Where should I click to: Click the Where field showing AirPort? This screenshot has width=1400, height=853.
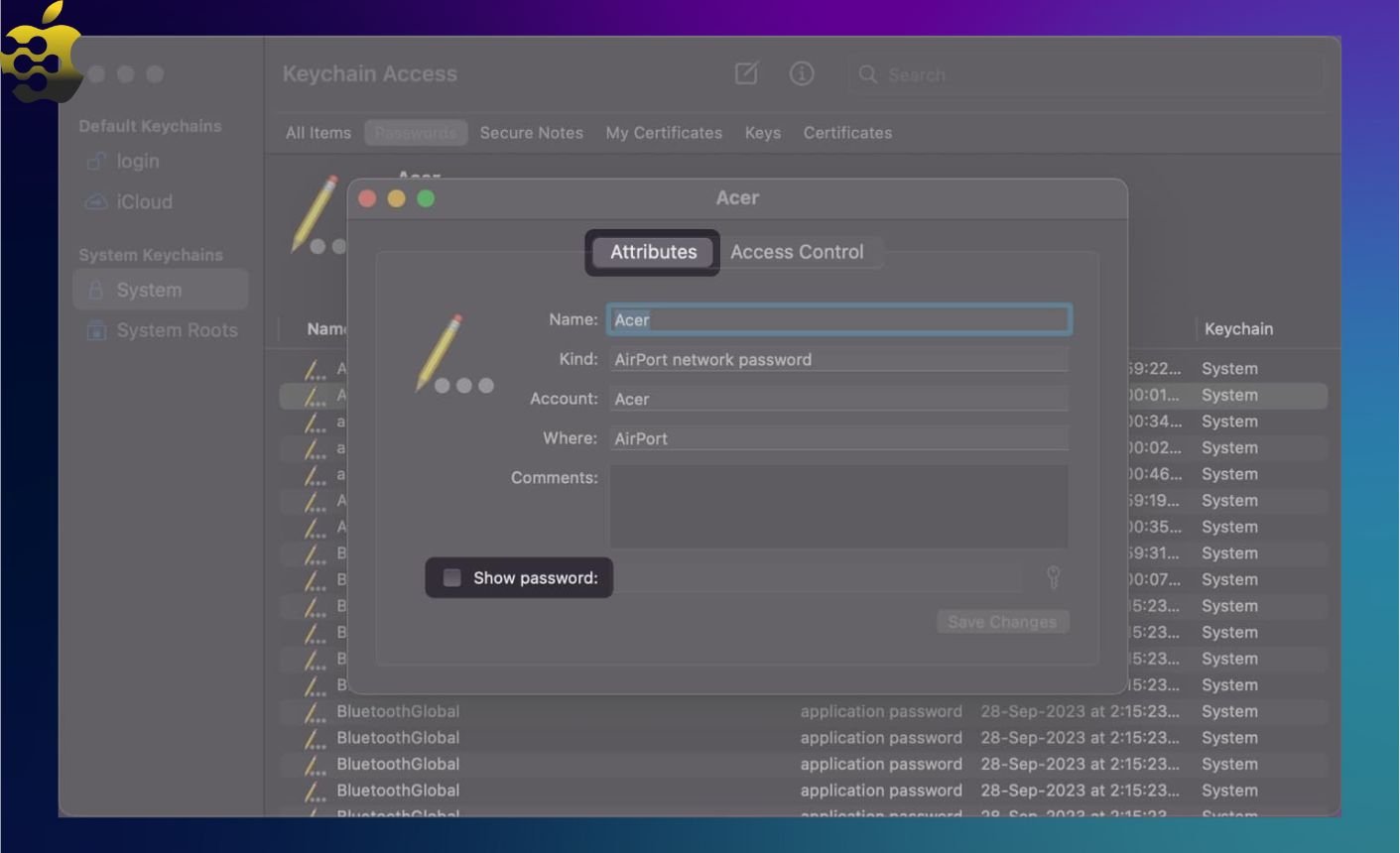(x=838, y=438)
